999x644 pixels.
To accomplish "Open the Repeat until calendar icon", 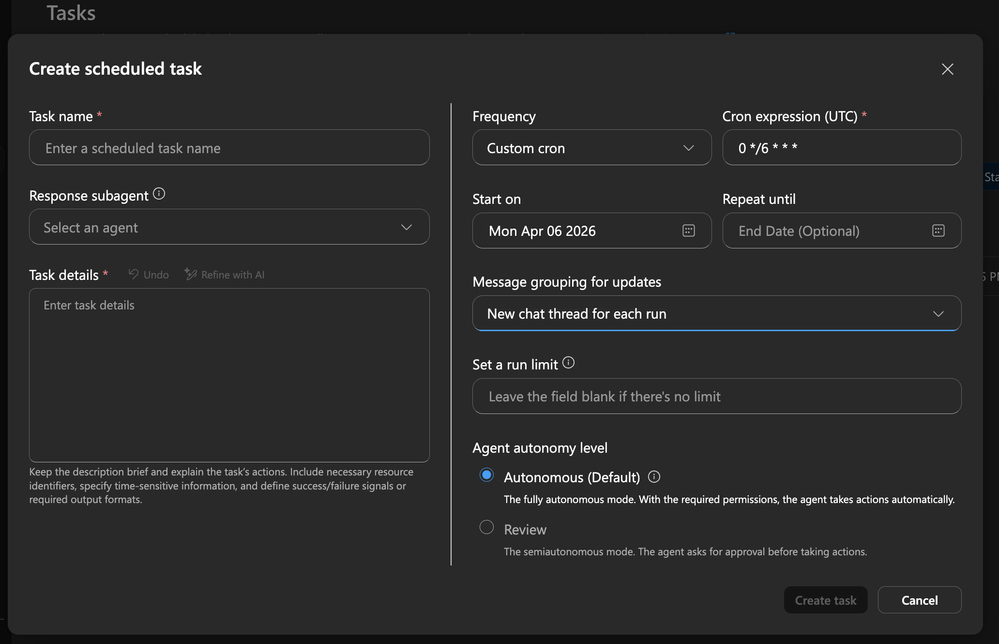I will point(938,231).
